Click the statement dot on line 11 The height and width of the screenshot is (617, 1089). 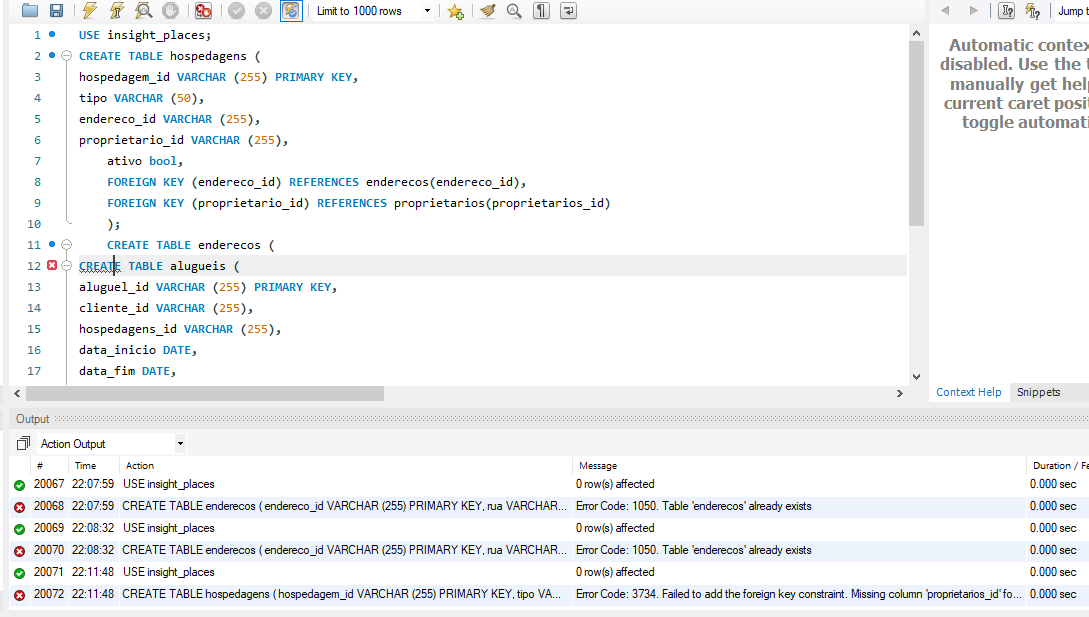tap(52, 244)
